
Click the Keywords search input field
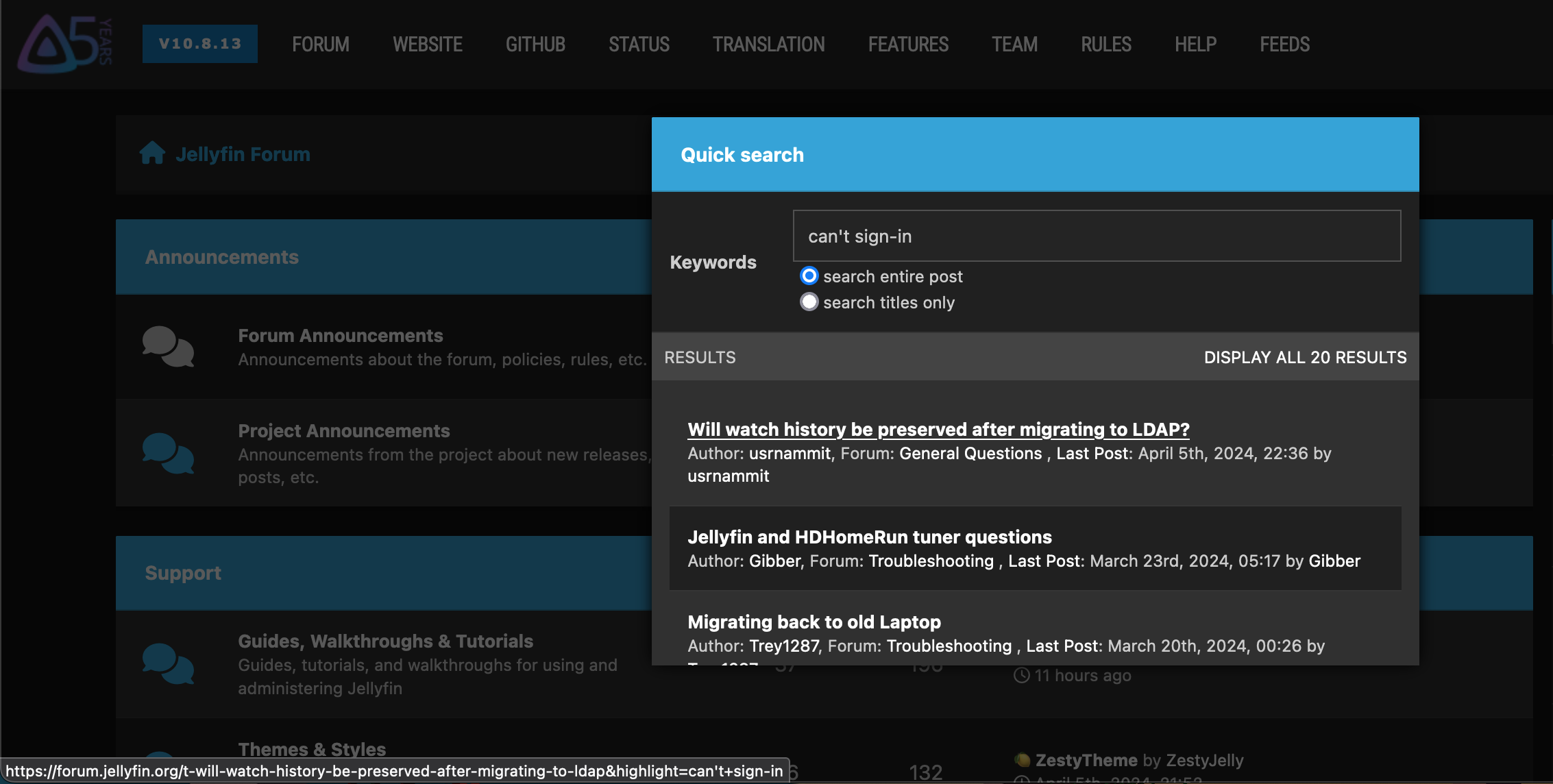[1097, 236]
